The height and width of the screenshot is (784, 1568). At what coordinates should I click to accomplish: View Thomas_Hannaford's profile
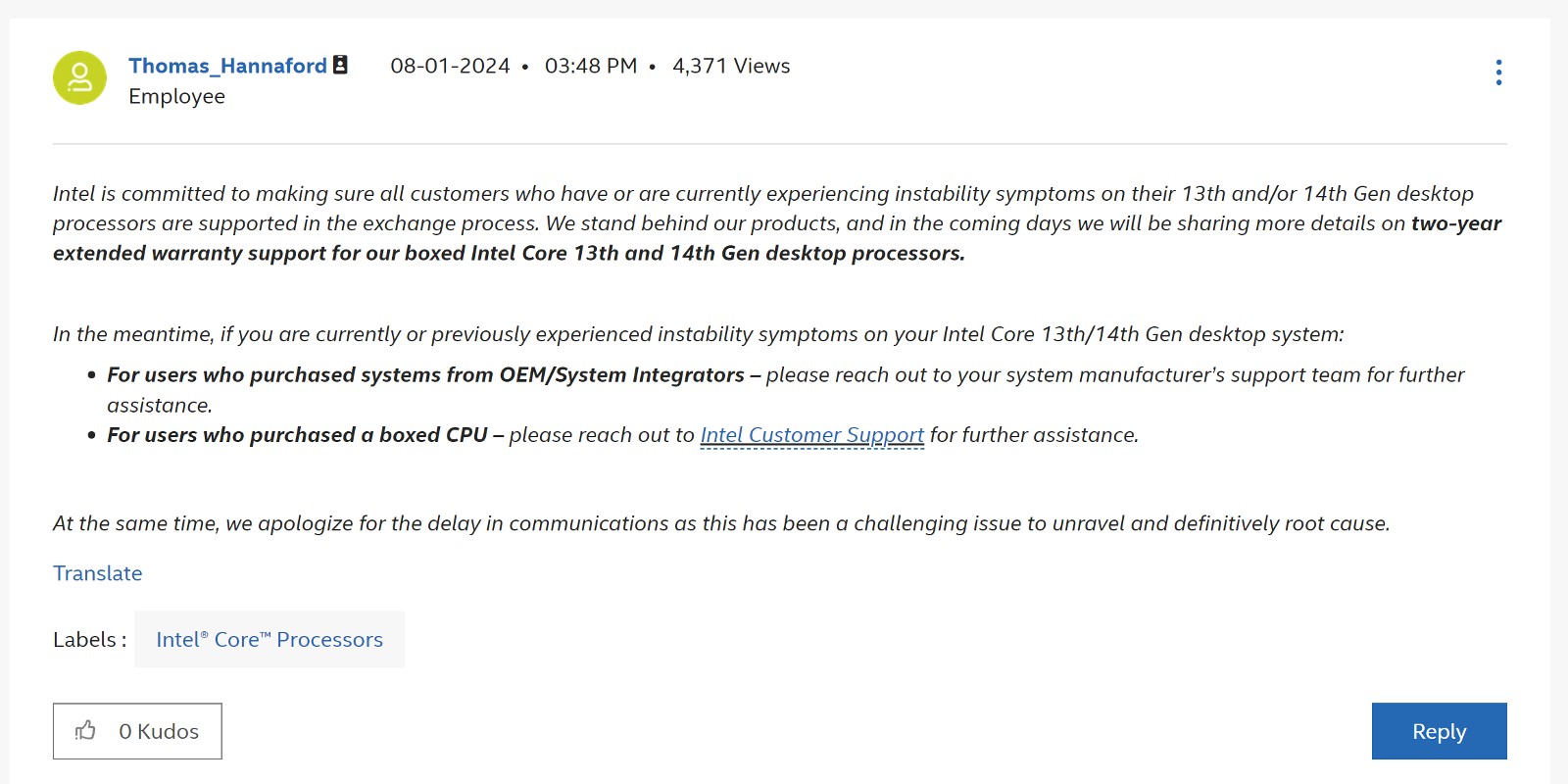(x=227, y=66)
